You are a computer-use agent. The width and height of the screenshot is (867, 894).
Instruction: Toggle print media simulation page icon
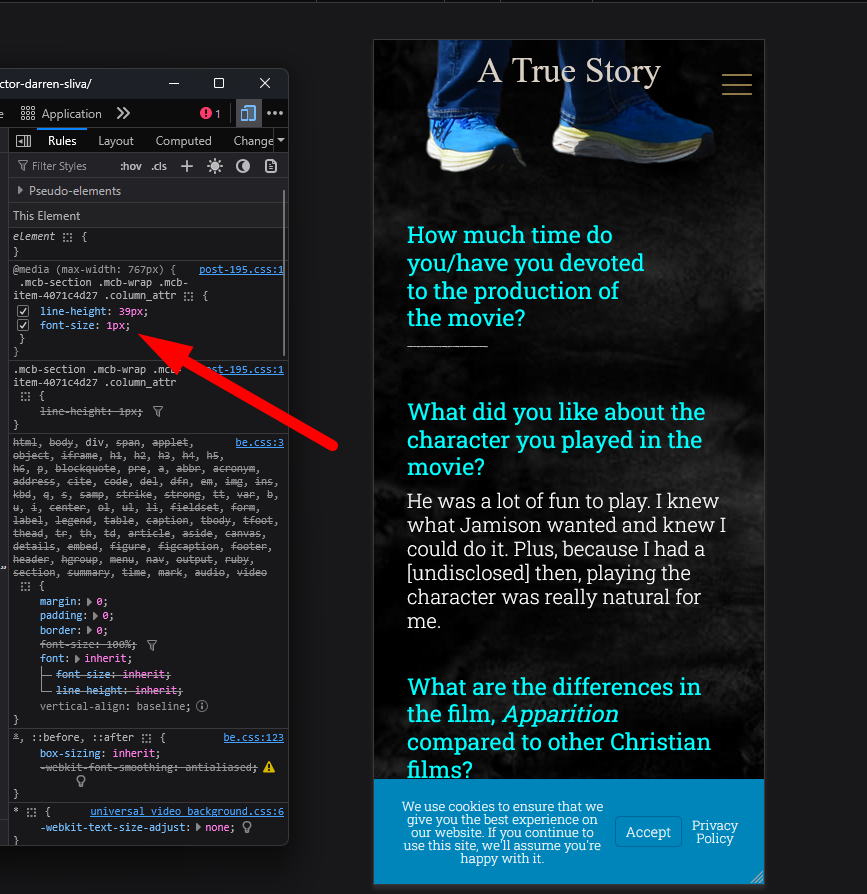(x=270, y=166)
